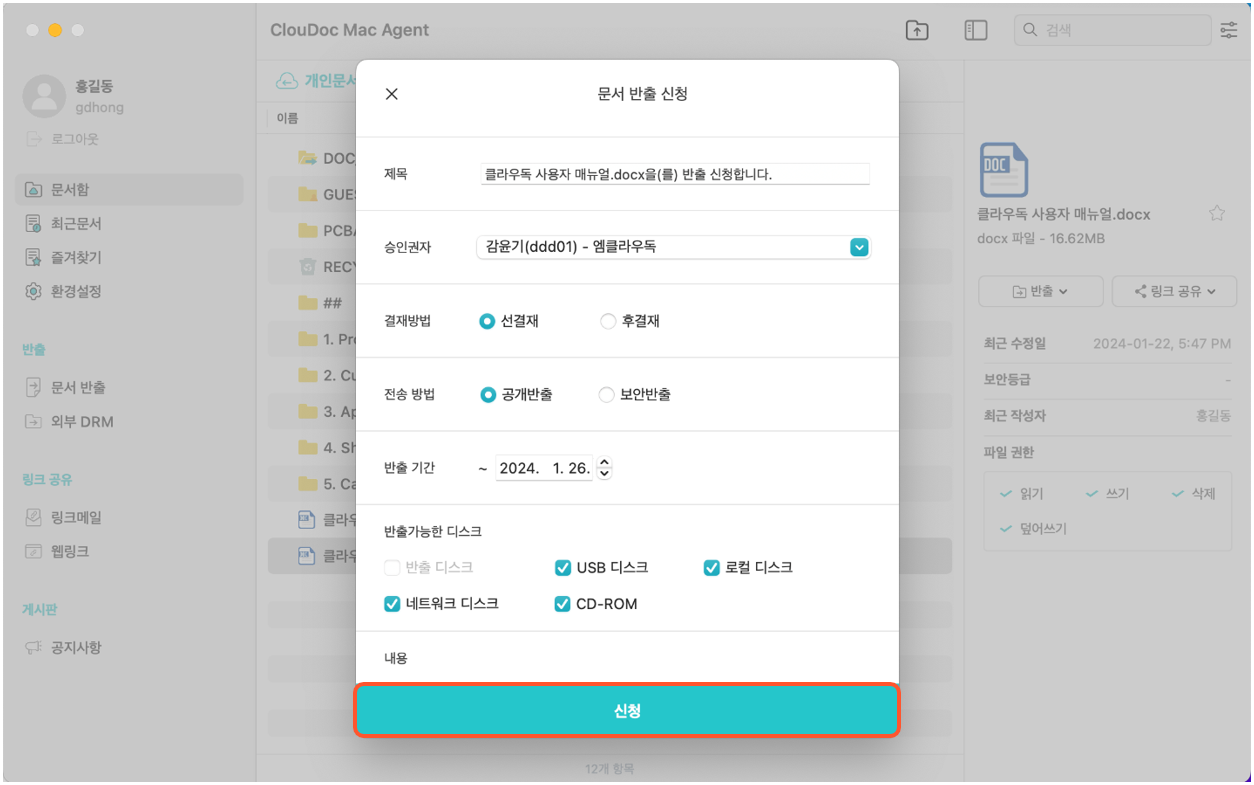Open the 반출 dropdown in the details panel

click(1040, 292)
